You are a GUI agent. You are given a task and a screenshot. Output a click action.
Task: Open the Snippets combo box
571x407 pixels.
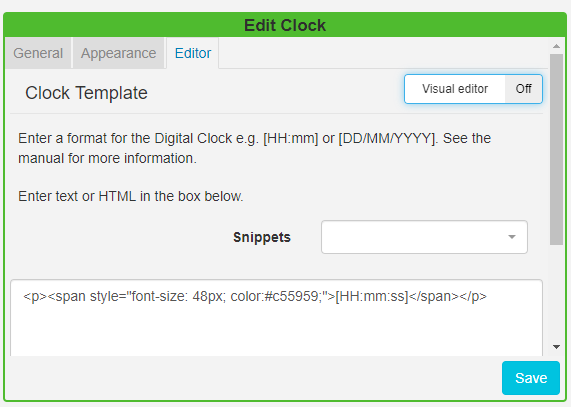424,237
